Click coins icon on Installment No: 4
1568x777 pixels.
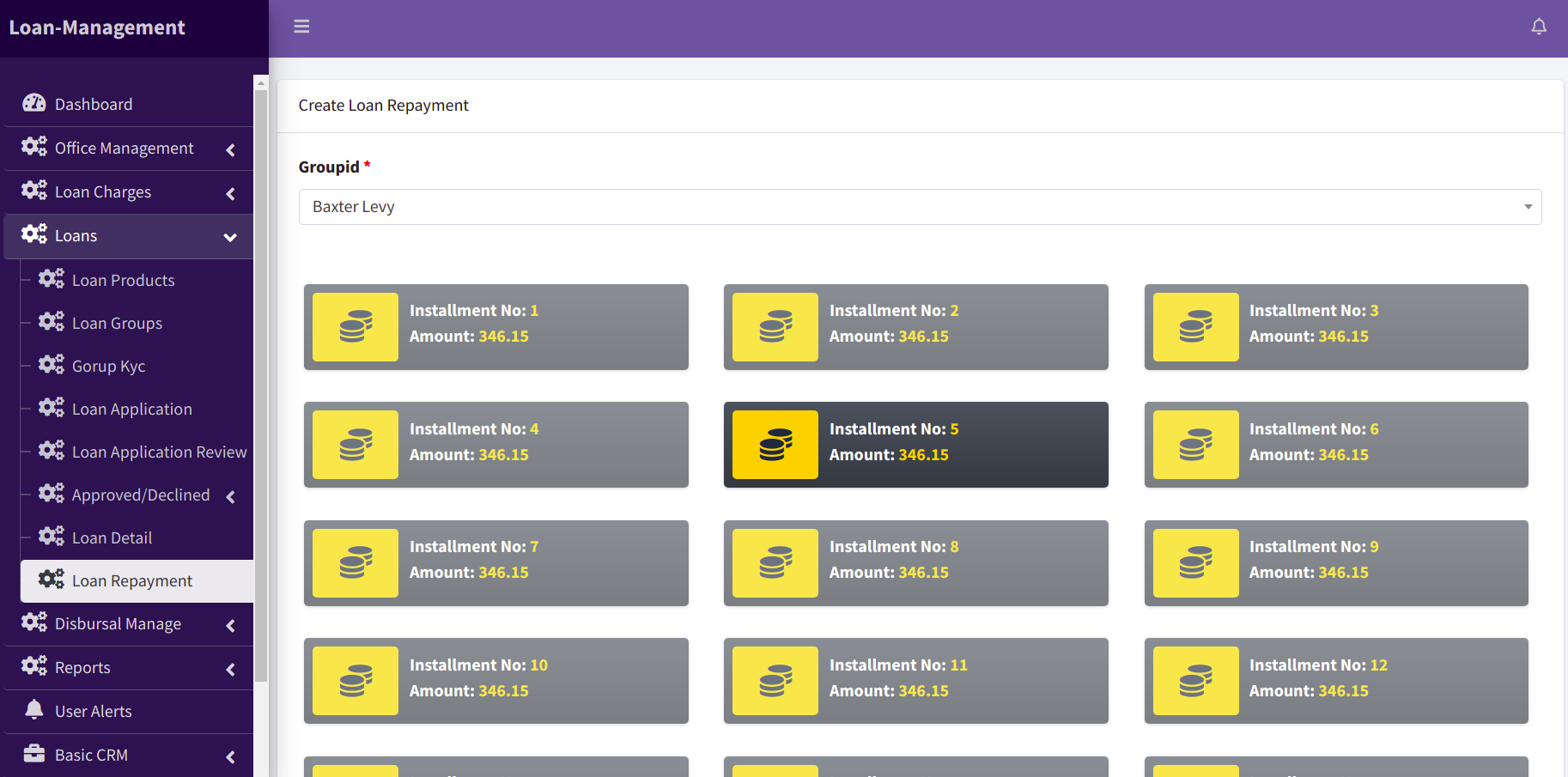point(356,445)
